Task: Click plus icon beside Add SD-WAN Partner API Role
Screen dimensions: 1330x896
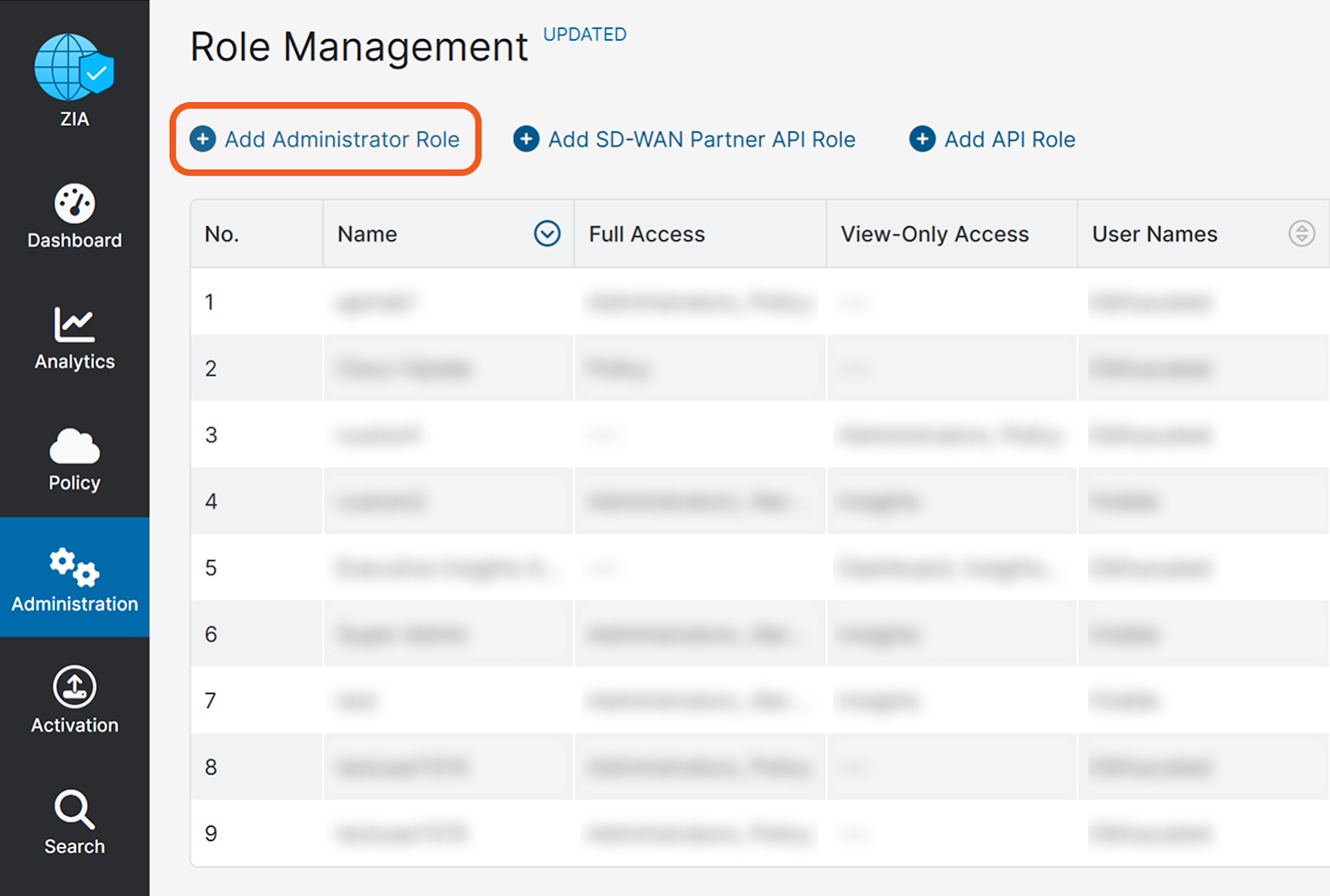Action: (525, 139)
